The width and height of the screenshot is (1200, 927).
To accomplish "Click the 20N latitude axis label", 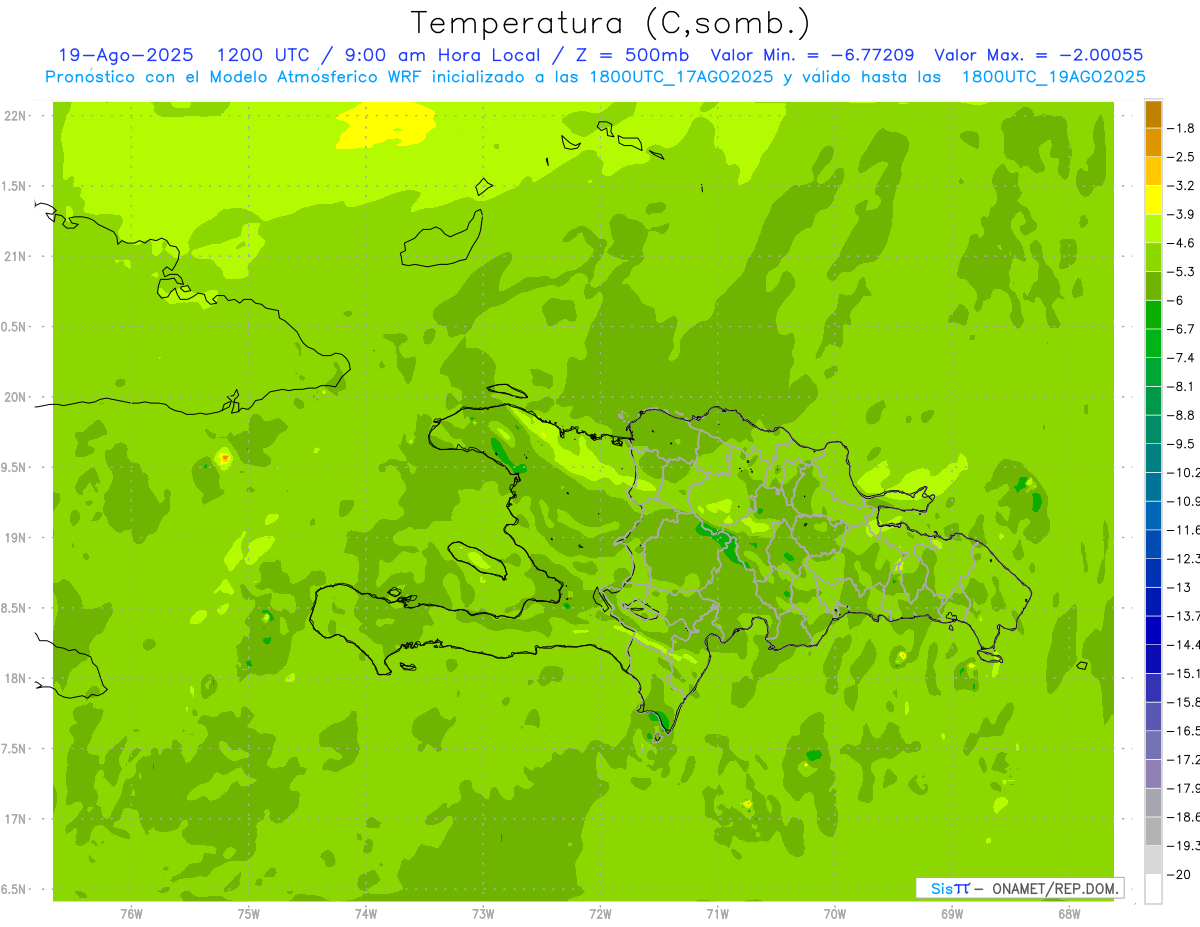I will (x=15, y=398).
